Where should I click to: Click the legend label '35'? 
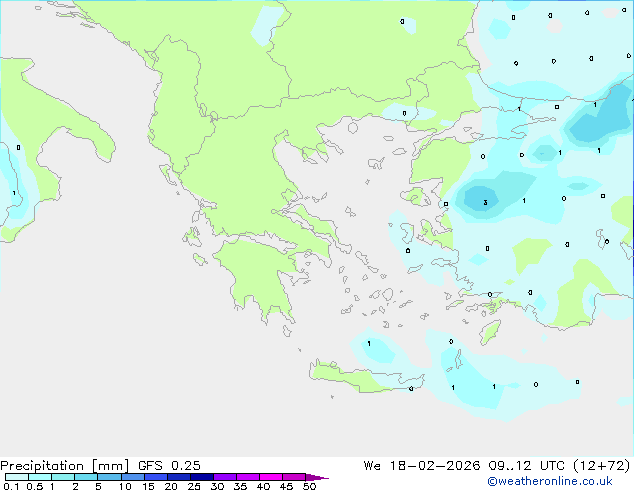240,486
